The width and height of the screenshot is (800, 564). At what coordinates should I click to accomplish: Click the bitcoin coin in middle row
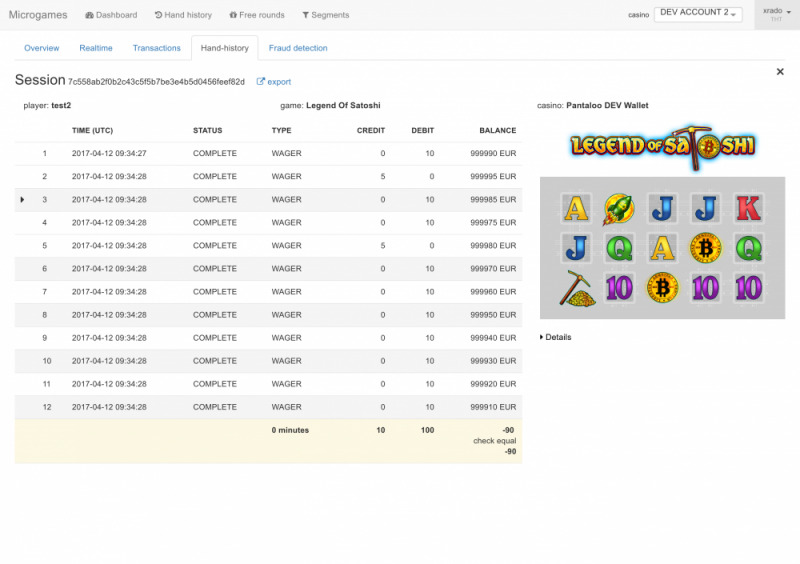(x=706, y=249)
